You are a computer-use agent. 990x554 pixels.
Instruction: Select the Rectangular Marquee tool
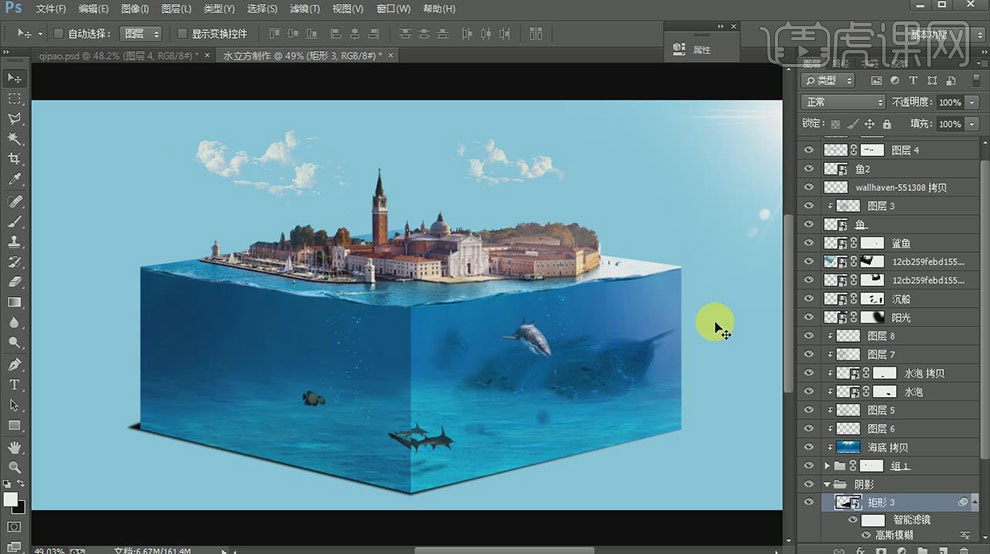(14, 99)
